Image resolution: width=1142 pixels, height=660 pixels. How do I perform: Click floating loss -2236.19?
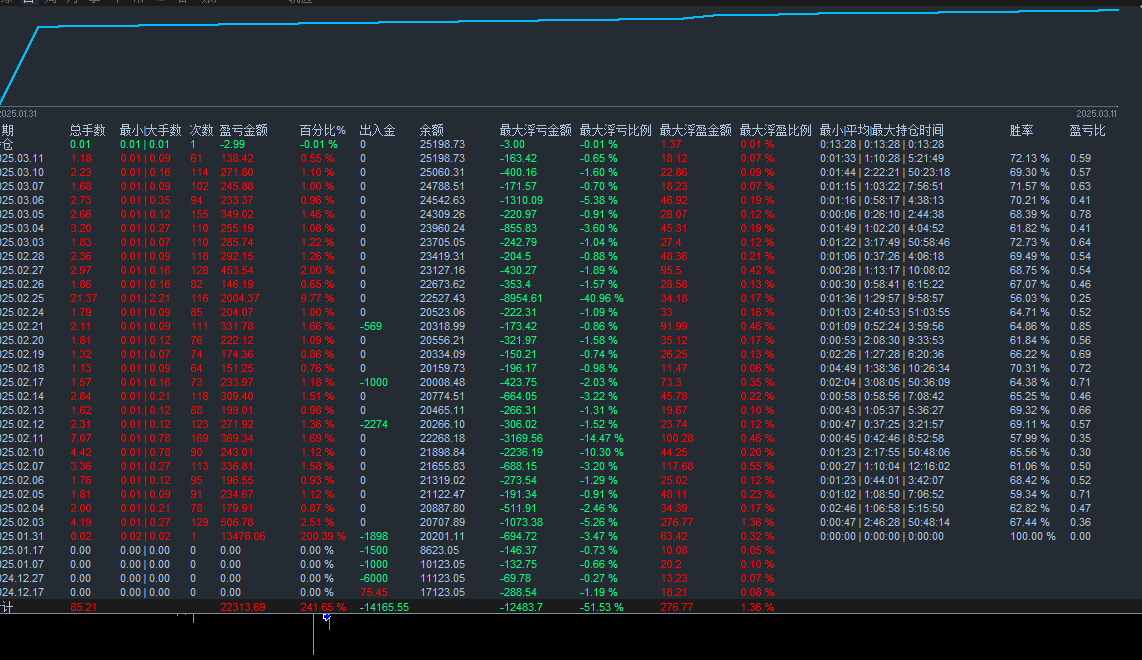521,452
